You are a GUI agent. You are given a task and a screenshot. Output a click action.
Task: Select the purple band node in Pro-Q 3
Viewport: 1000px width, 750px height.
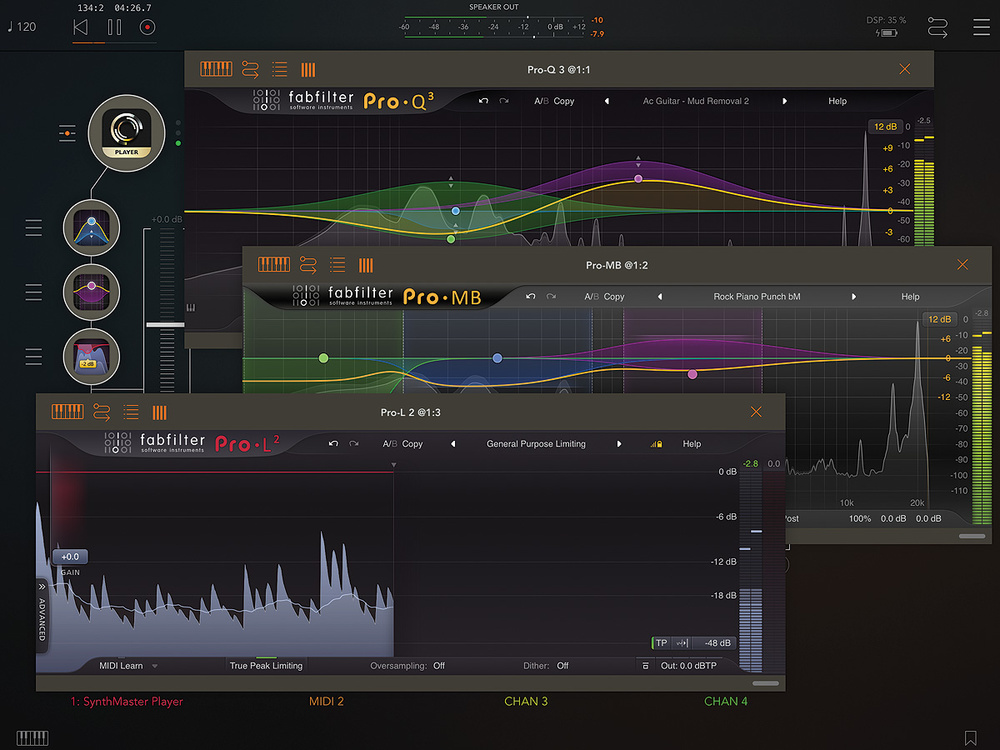tap(638, 179)
